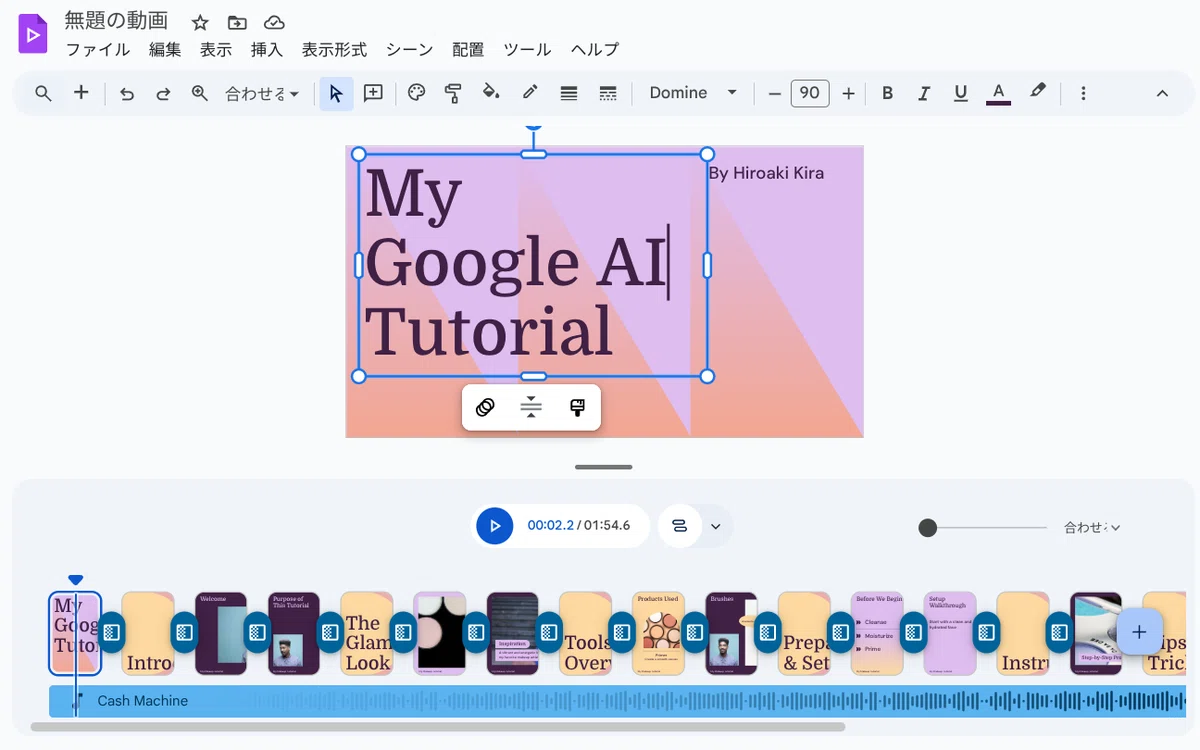
Task: Open the text color picker
Action: point(998,93)
